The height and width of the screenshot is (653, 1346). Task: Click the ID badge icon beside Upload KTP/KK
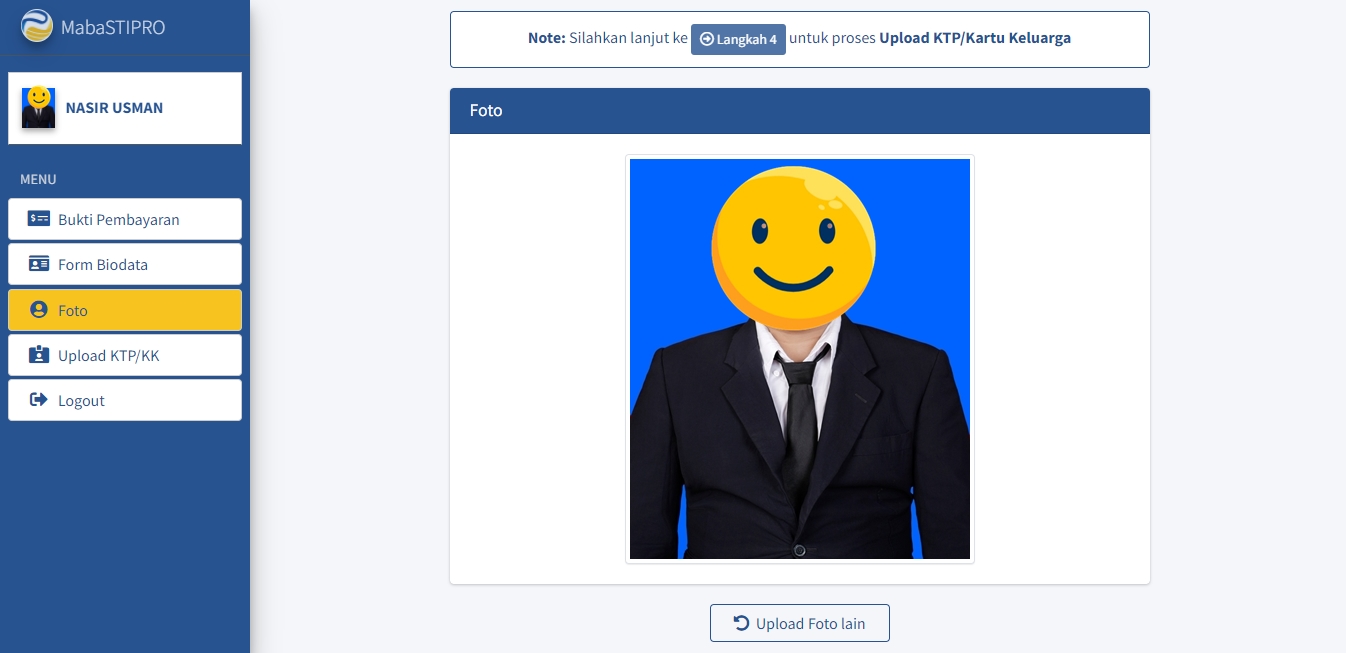pyautogui.click(x=39, y=355)
